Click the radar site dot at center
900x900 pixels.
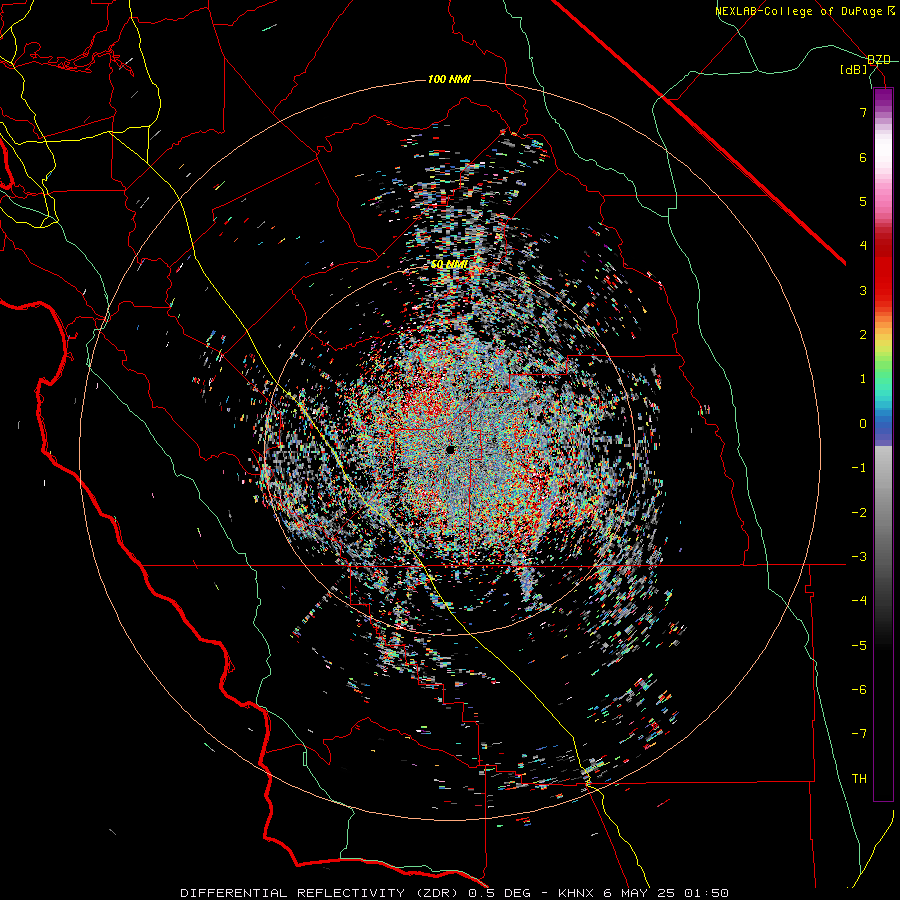point(450,450)
